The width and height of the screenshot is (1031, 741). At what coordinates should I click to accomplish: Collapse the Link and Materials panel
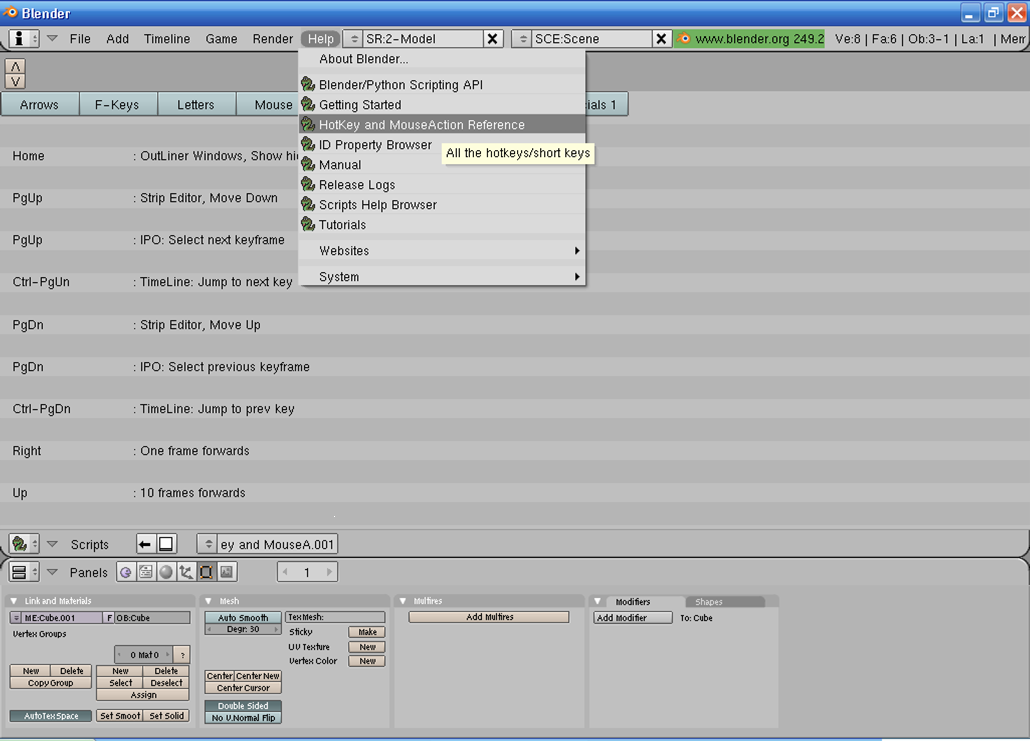tap(14, 601)
